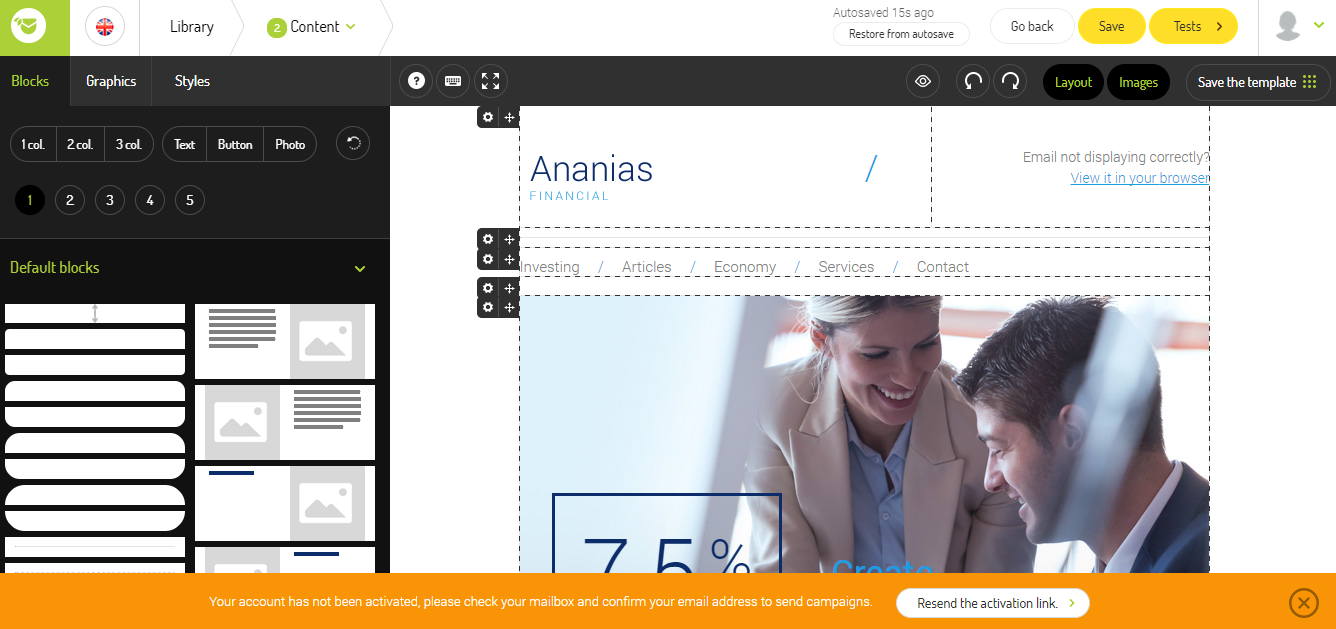The image size is (1336, 629).
Task: Redo the last undone change
Action: point(1010,82)
